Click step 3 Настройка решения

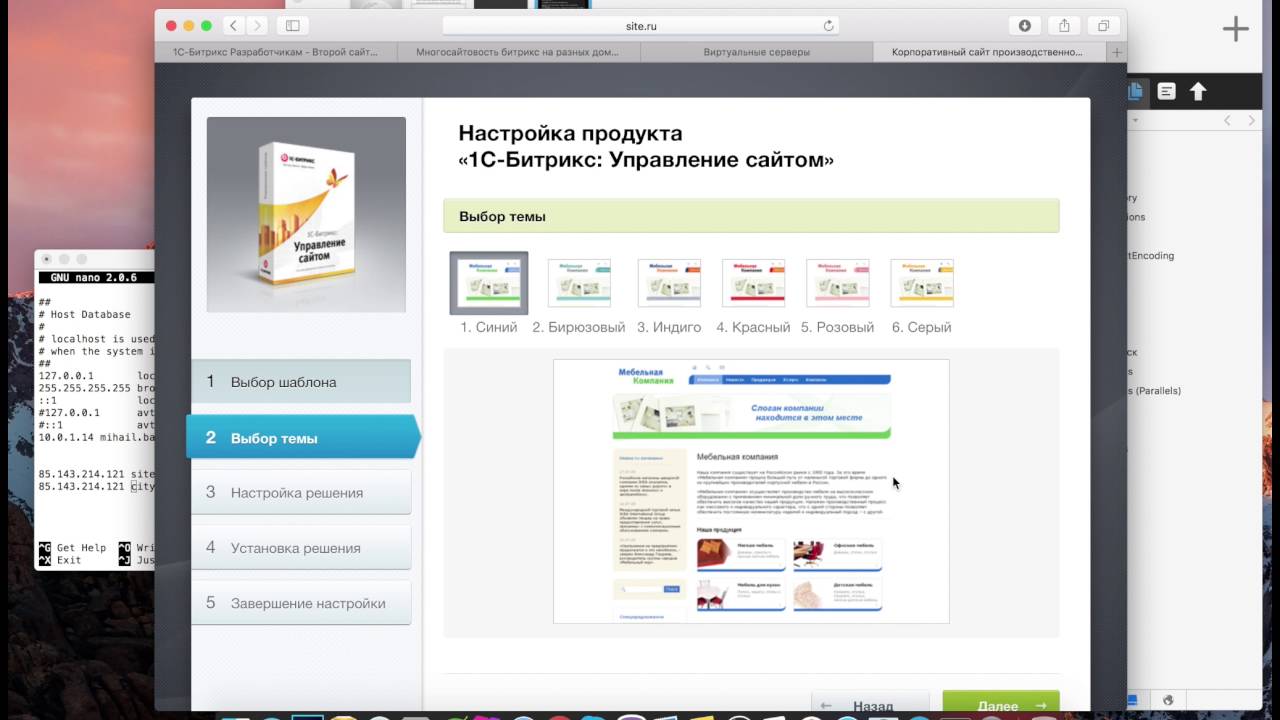301,492
